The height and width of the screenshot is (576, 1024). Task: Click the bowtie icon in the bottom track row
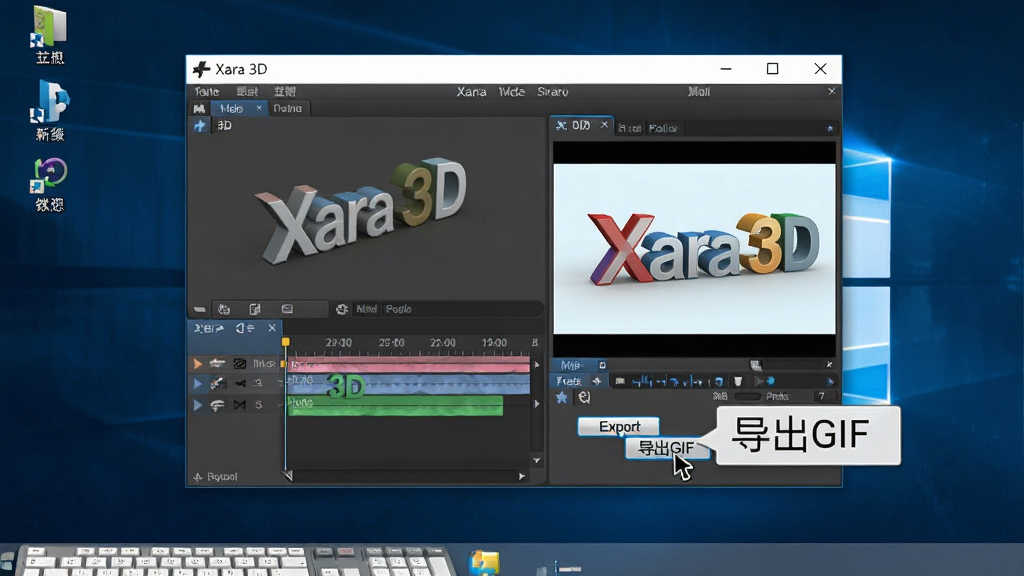point(240,405)
